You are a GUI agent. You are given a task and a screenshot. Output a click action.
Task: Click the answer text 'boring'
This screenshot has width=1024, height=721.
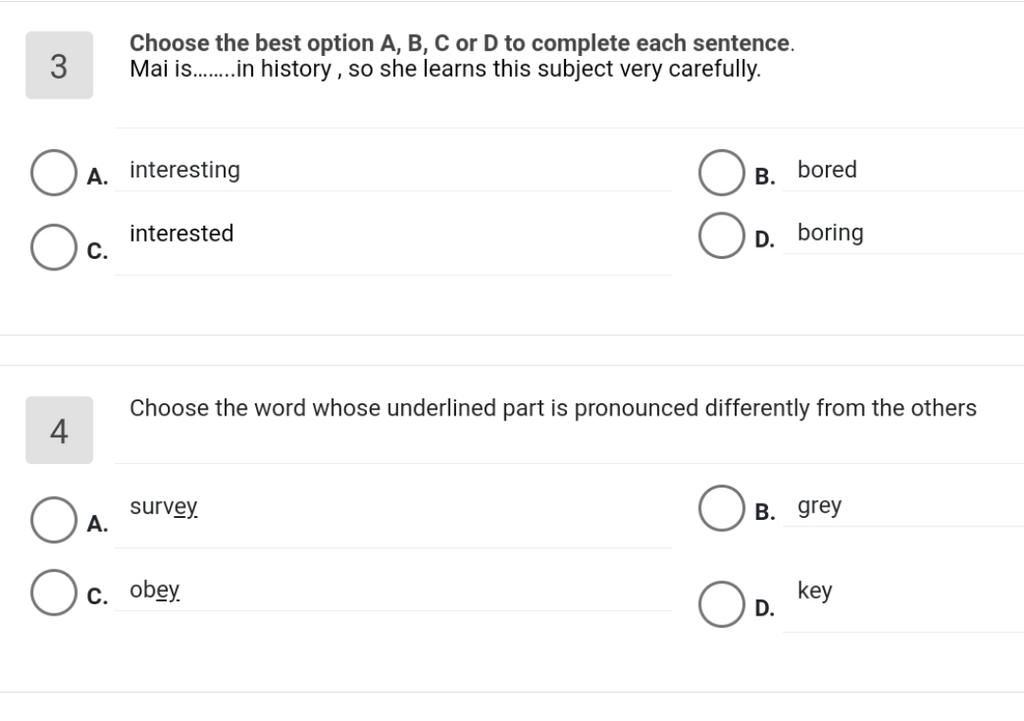click(x=830, y=233)
